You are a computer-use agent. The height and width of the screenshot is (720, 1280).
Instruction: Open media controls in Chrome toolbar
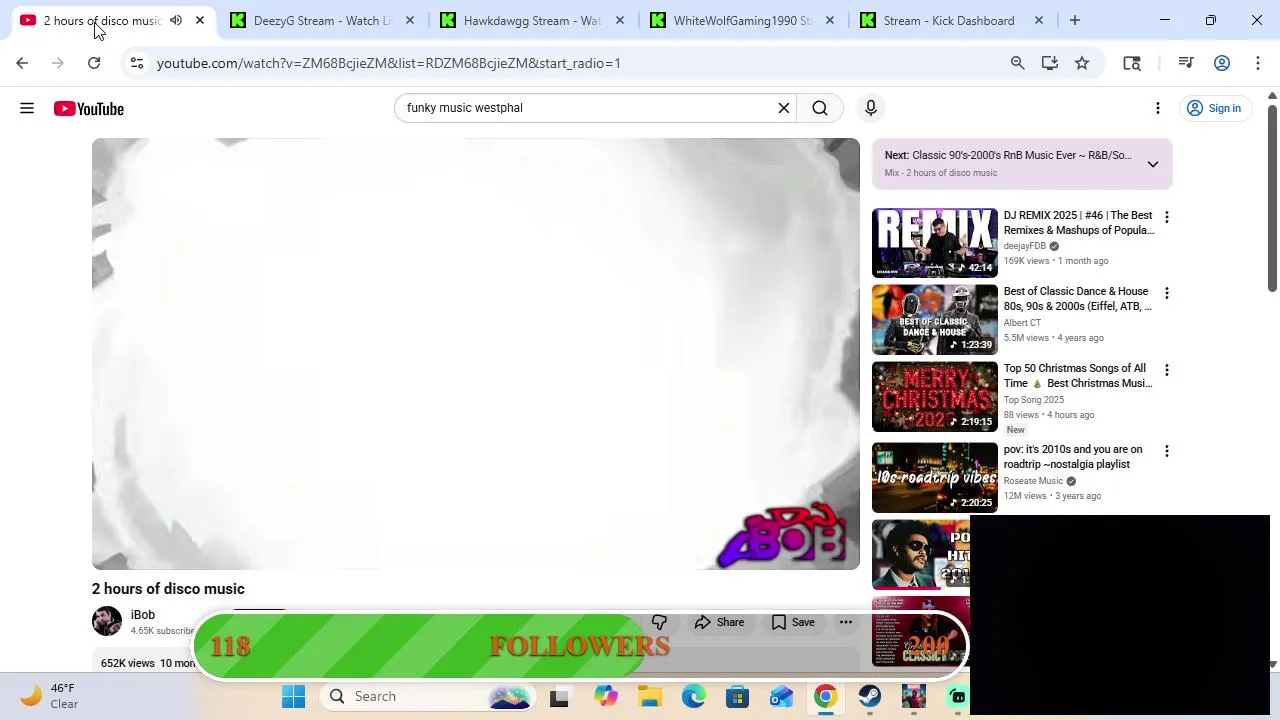pyautogui.click(x=1186, y=63)
